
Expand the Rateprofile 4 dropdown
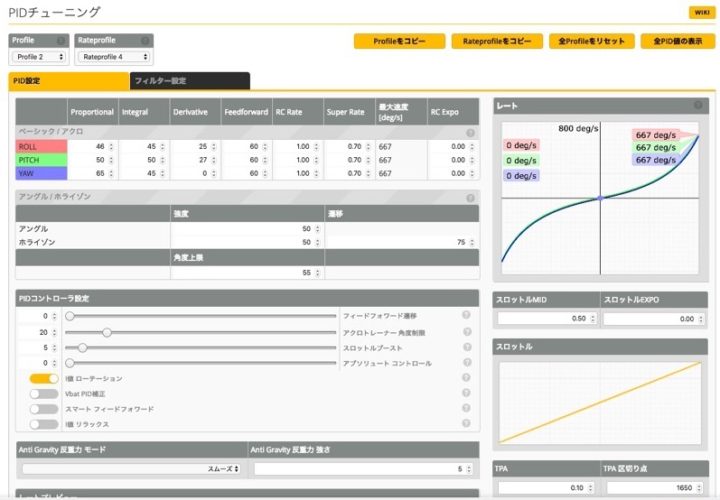point(113,57)
